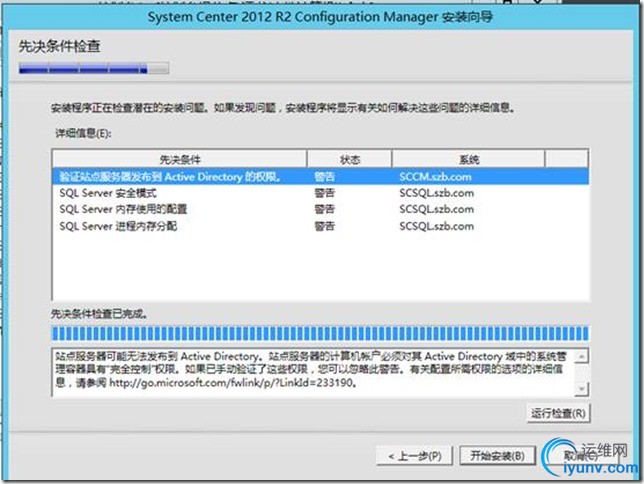Click the wizard step progress bar at top
644x484 pixels.
pos(94,69)
